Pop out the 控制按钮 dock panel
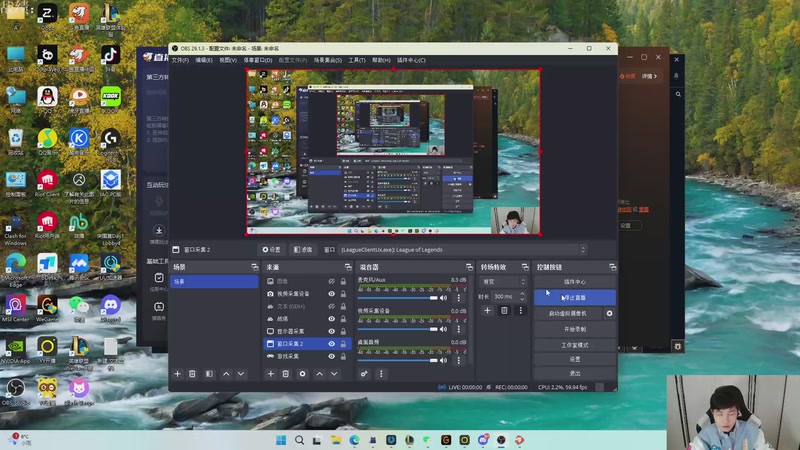Image resolution: width=800 pixels, height=450 pixels. click(x=612, y=267)
